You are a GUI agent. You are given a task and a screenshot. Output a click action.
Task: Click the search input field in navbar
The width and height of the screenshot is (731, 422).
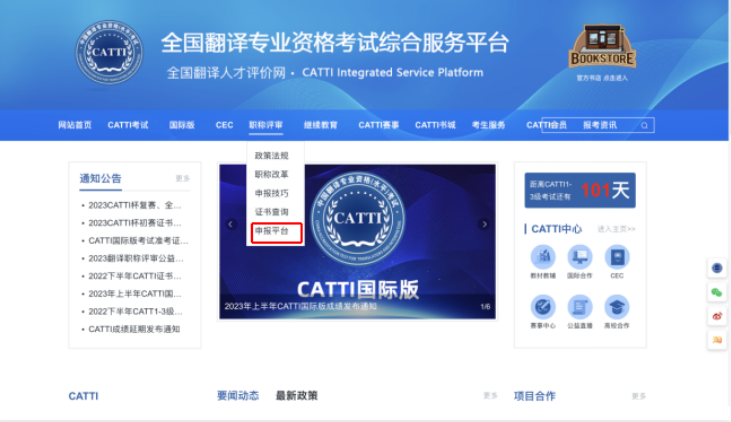[x=605, y=126]
